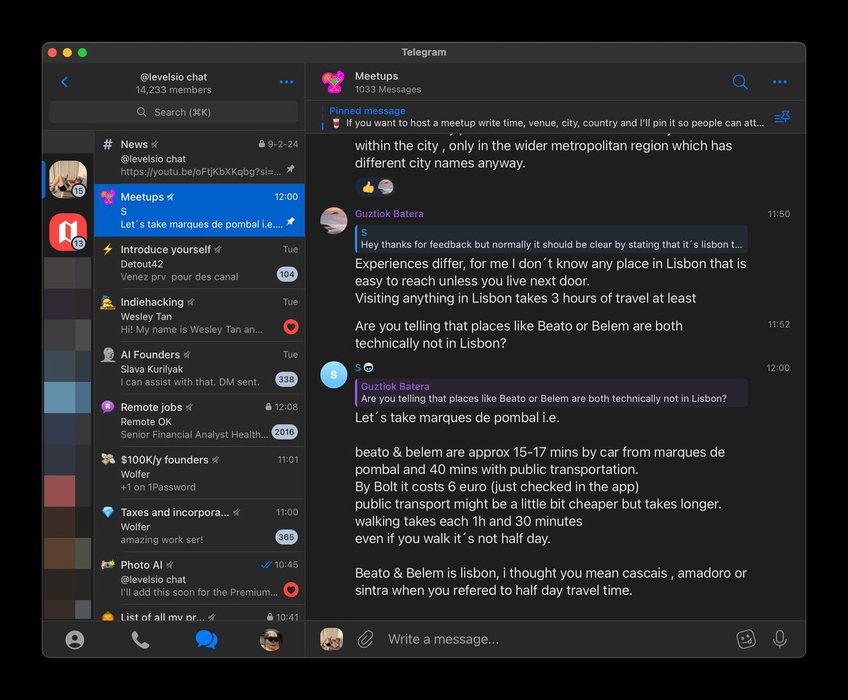This screenshot has width=848, height=700.
Task: Click the pin icon on News topic
Action: coord(290,169)
